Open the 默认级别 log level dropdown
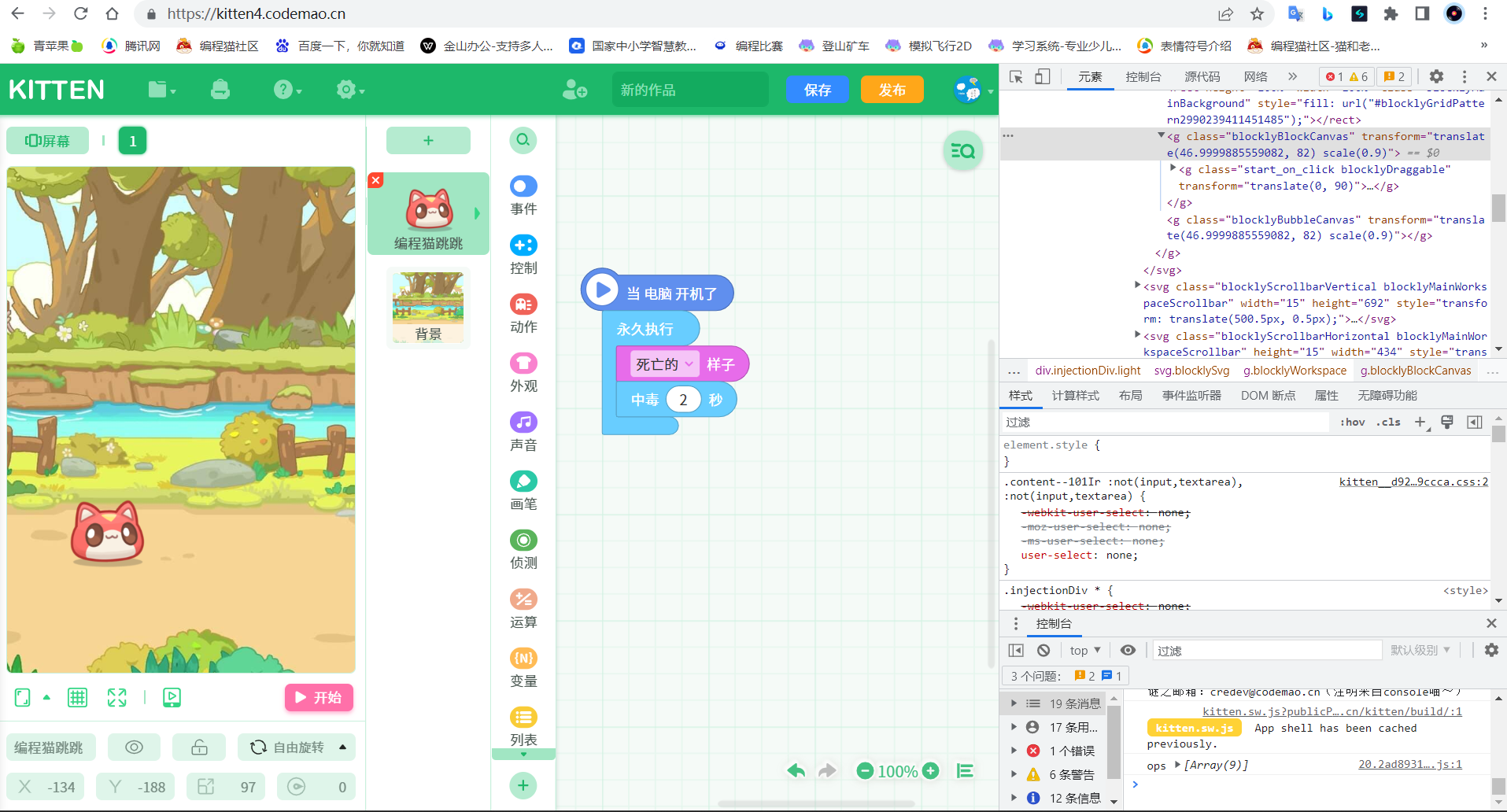 (1420, 650)
